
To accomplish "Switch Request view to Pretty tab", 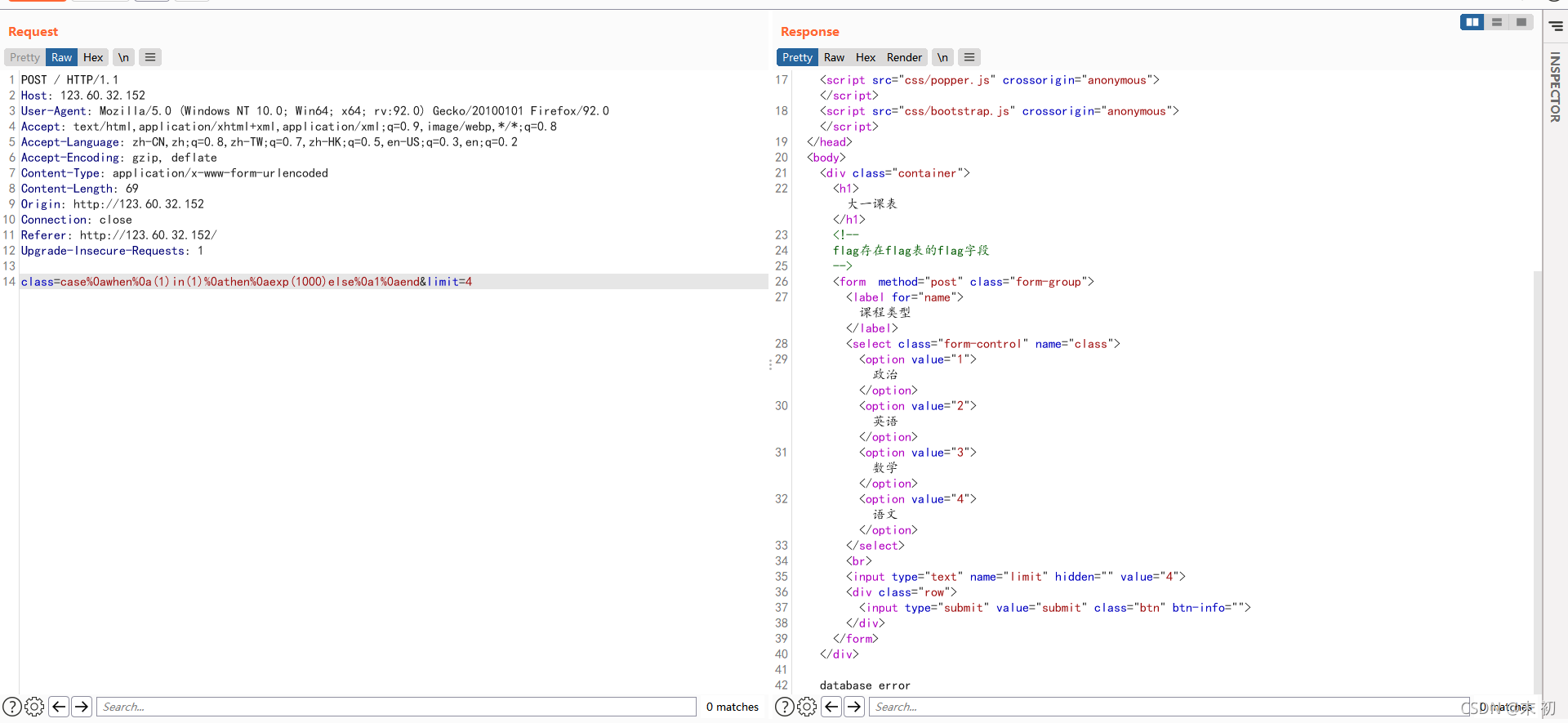I will pyautogui.click(x=24, y=57).
